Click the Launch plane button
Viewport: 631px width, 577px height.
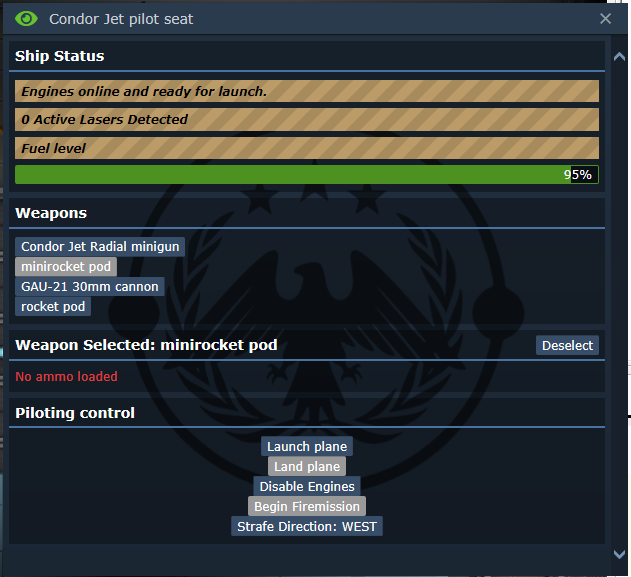click(x=307, y=446)
